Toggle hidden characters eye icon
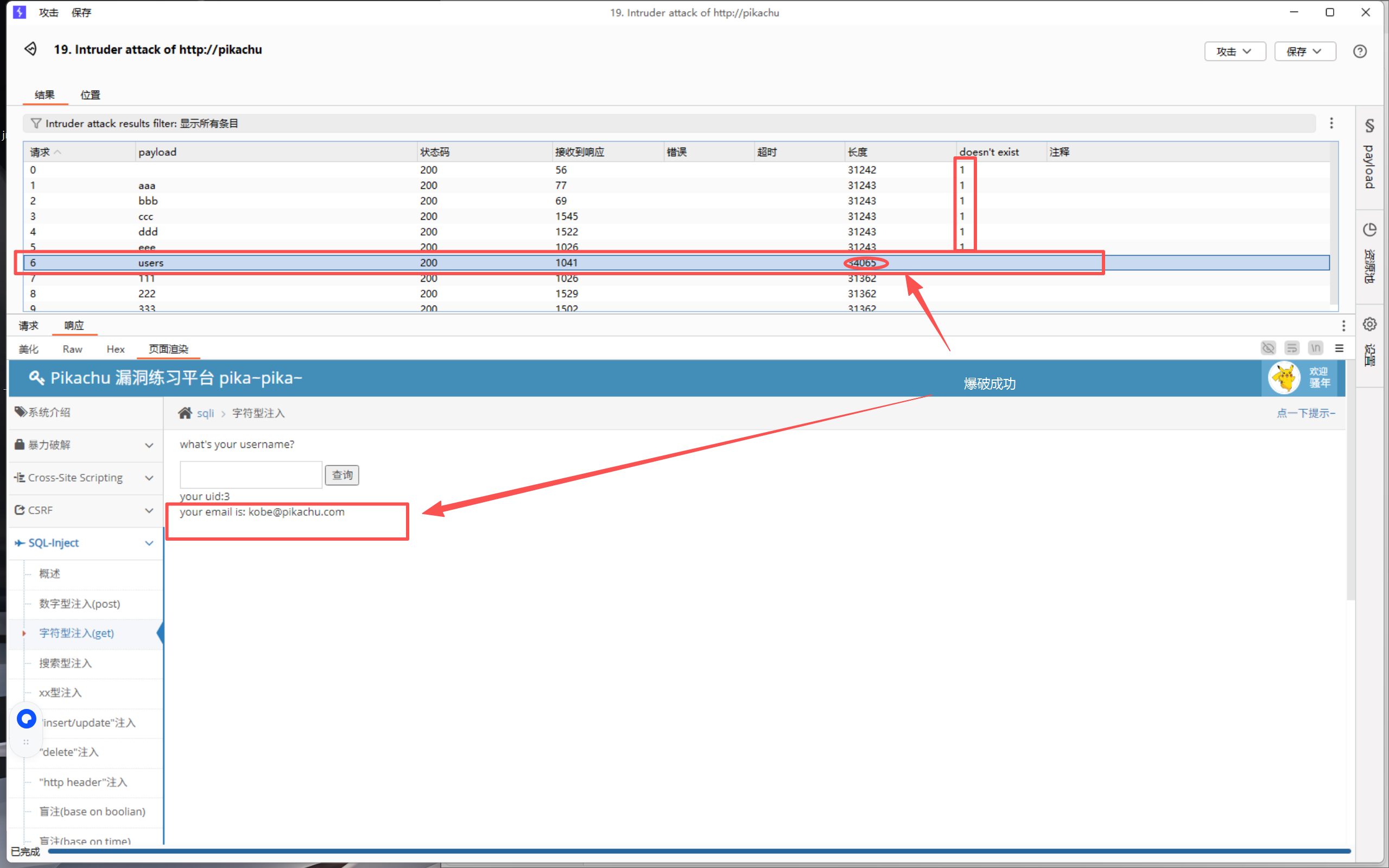The width and height of the screenshot is (1389, 868). tap(1268, 349)
